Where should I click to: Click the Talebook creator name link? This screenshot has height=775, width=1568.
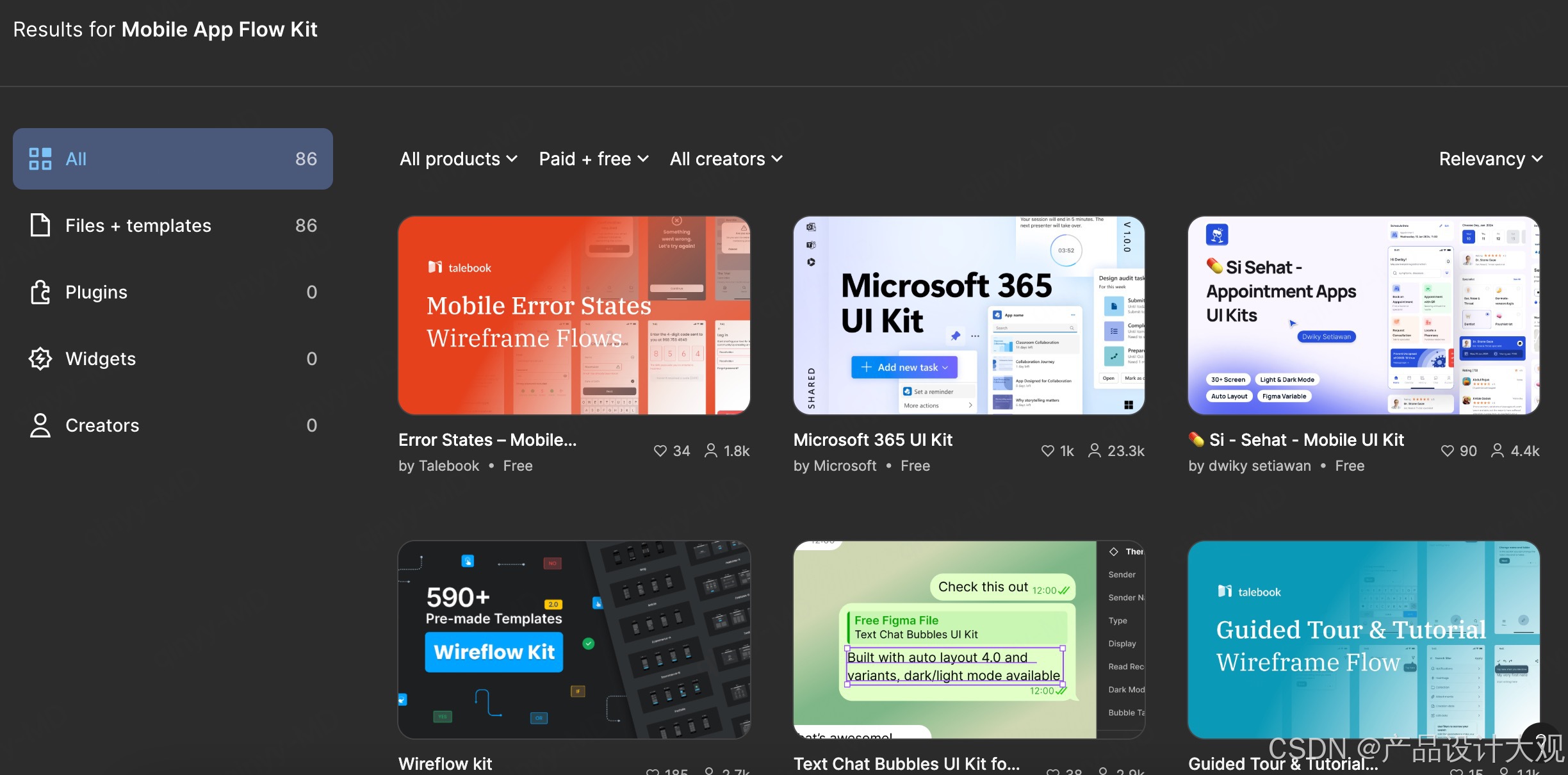click(x=448, y=466)
